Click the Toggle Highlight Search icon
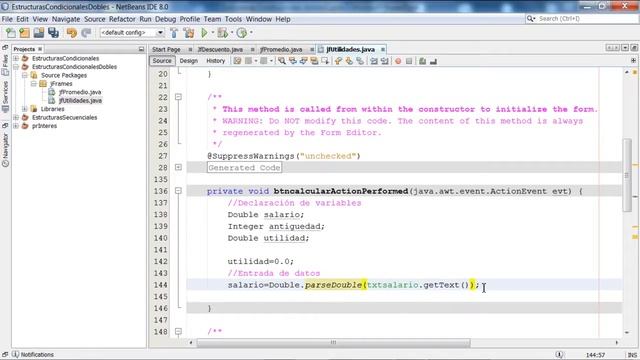 point(314,61)
